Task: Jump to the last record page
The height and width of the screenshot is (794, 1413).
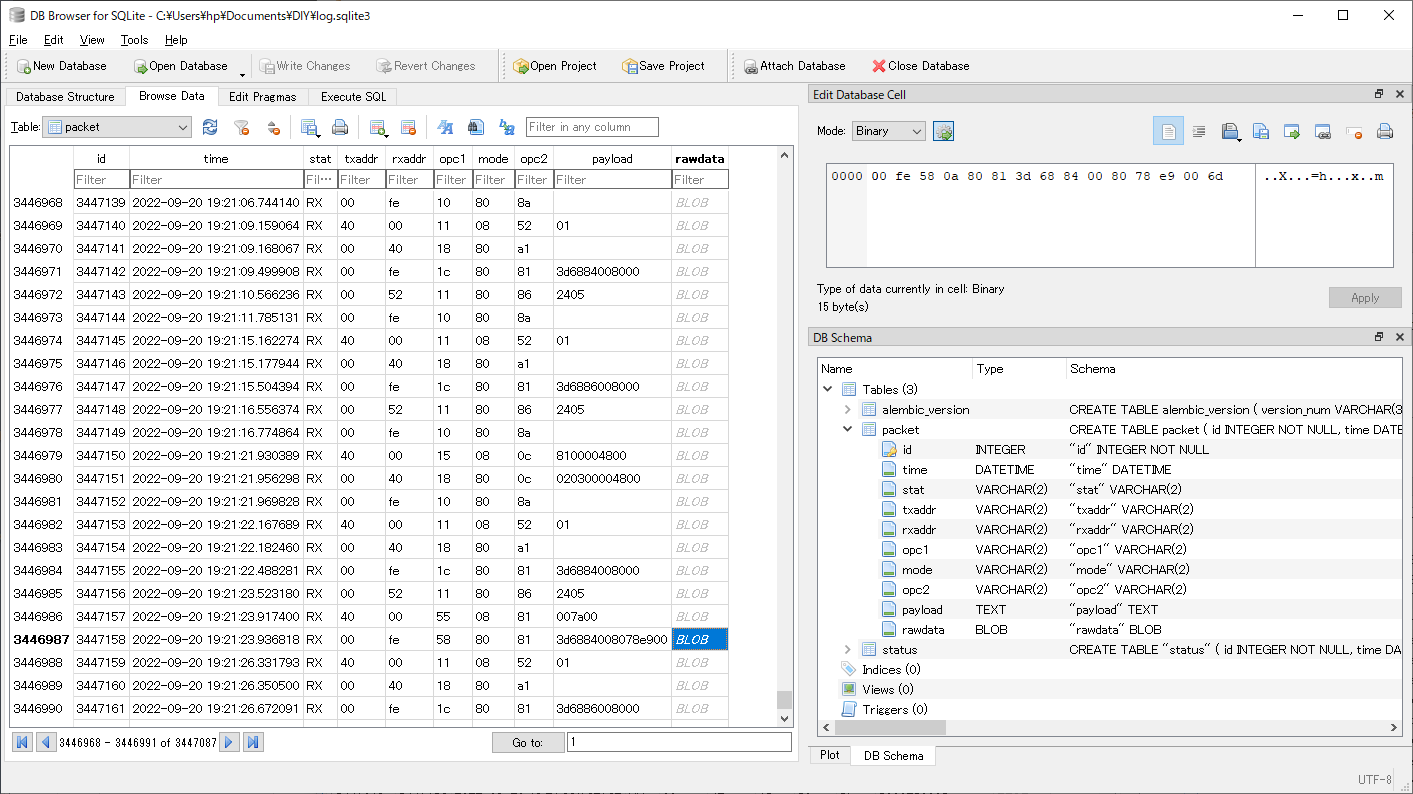Action: click(x=253, y=742)
